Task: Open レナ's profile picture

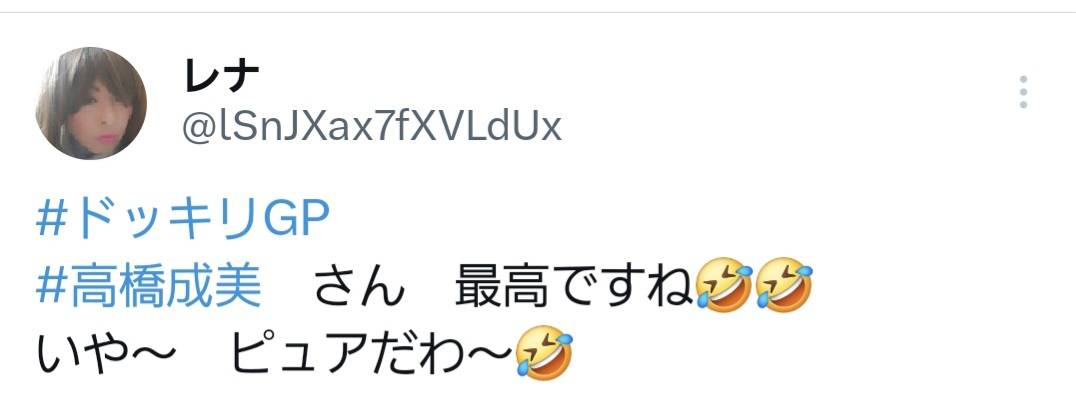Action: (91, 103)
